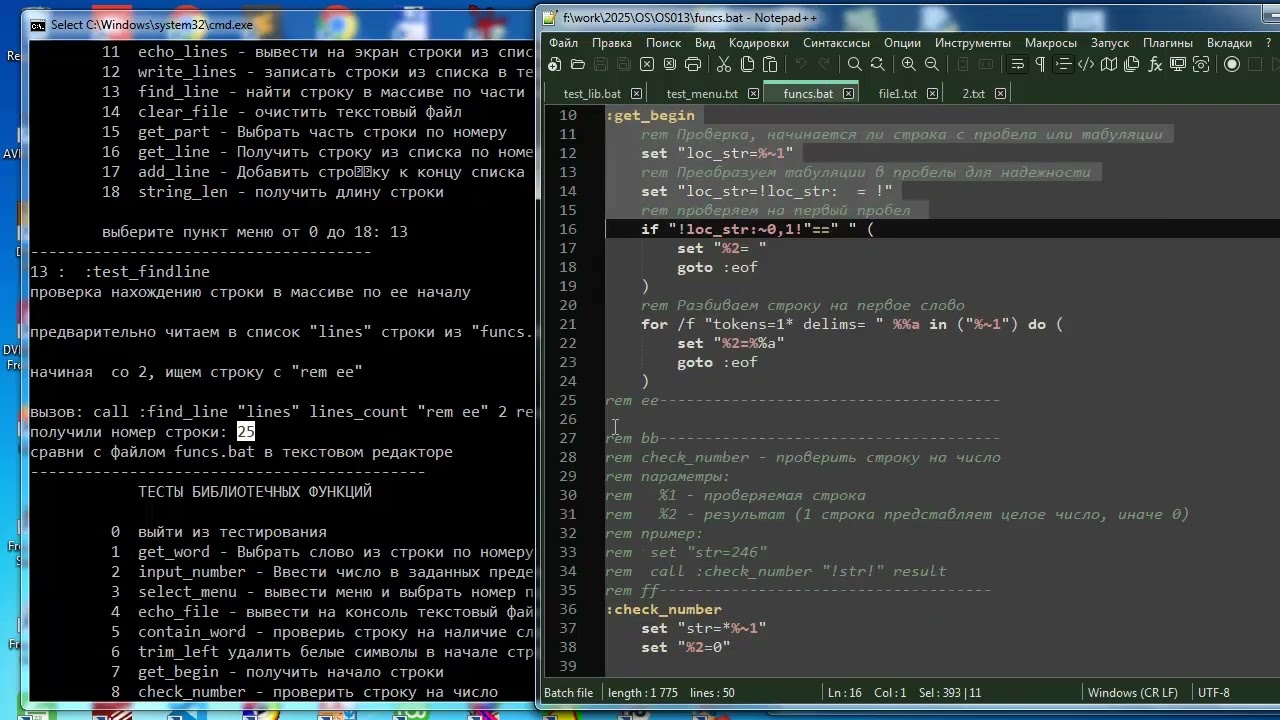The image size is (1280, 720).
Task: Click the highlighted 25 in the cmd window
Action: [246, 432]
